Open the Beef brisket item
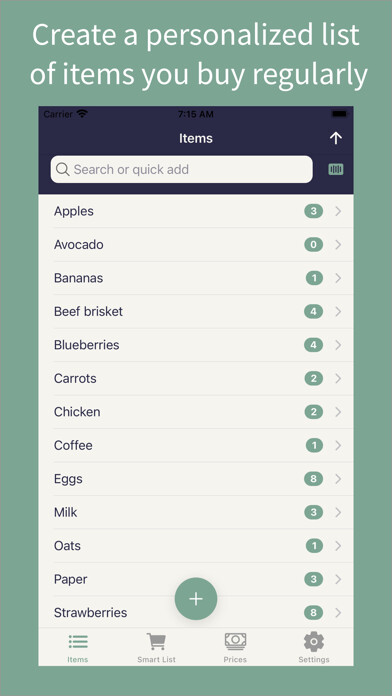The height and width of the screenshot is (696, 392). (x=196, y=312)
